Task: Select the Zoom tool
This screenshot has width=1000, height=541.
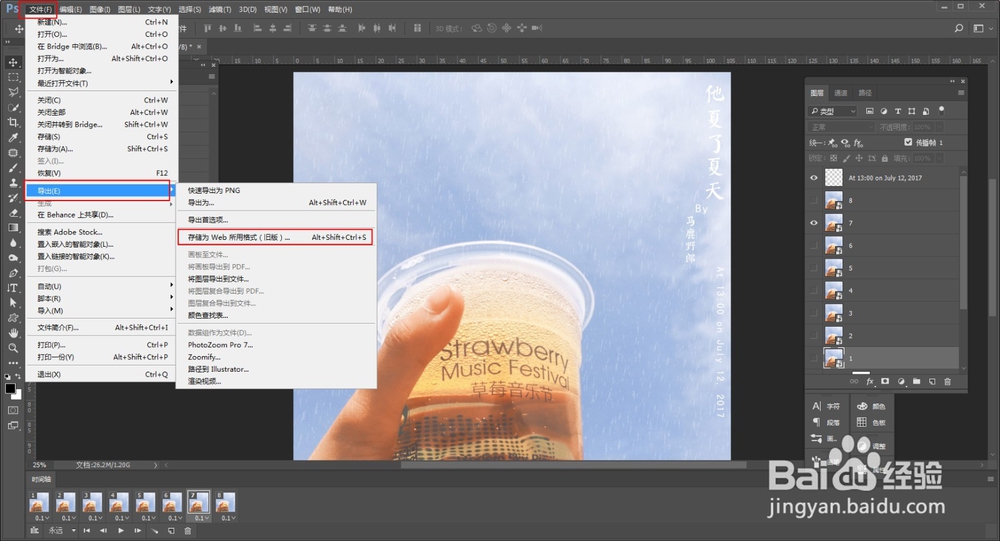Action: 13,348
